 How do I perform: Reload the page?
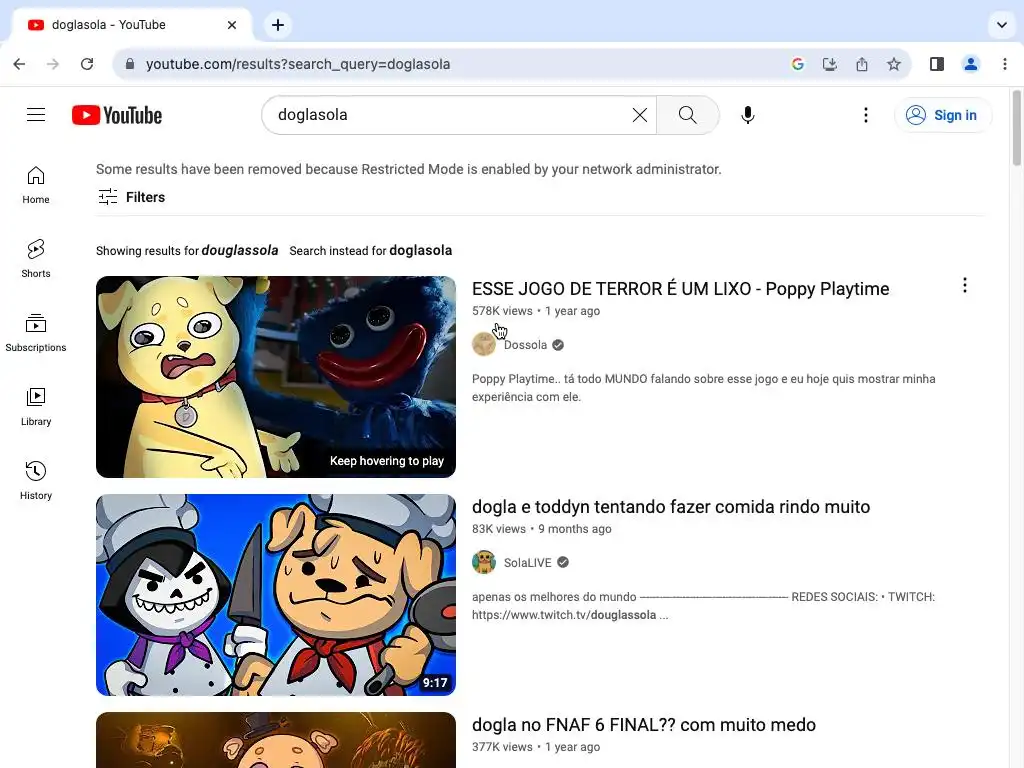coord(87,64)
